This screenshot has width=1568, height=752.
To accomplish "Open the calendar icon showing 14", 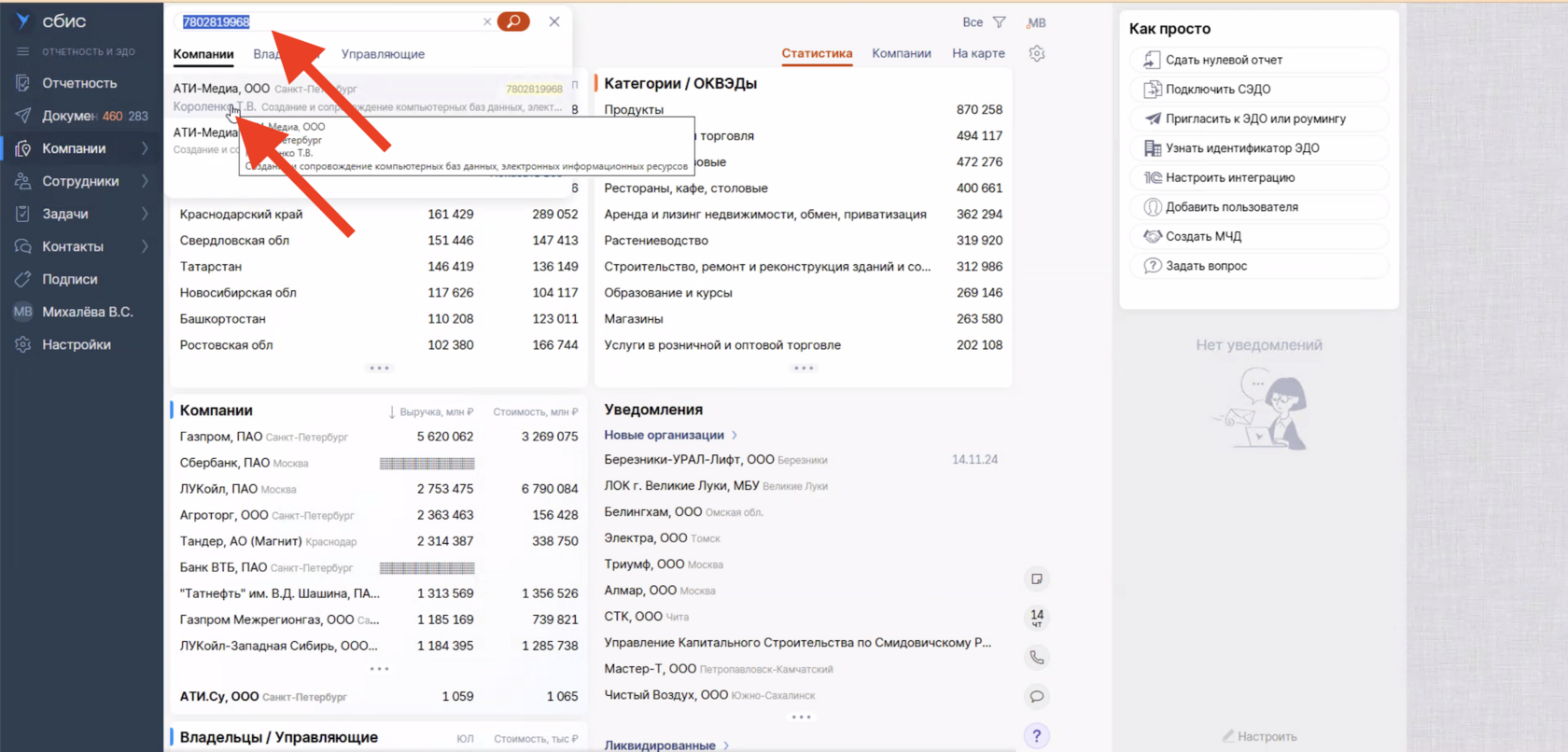I will 1036,618.
